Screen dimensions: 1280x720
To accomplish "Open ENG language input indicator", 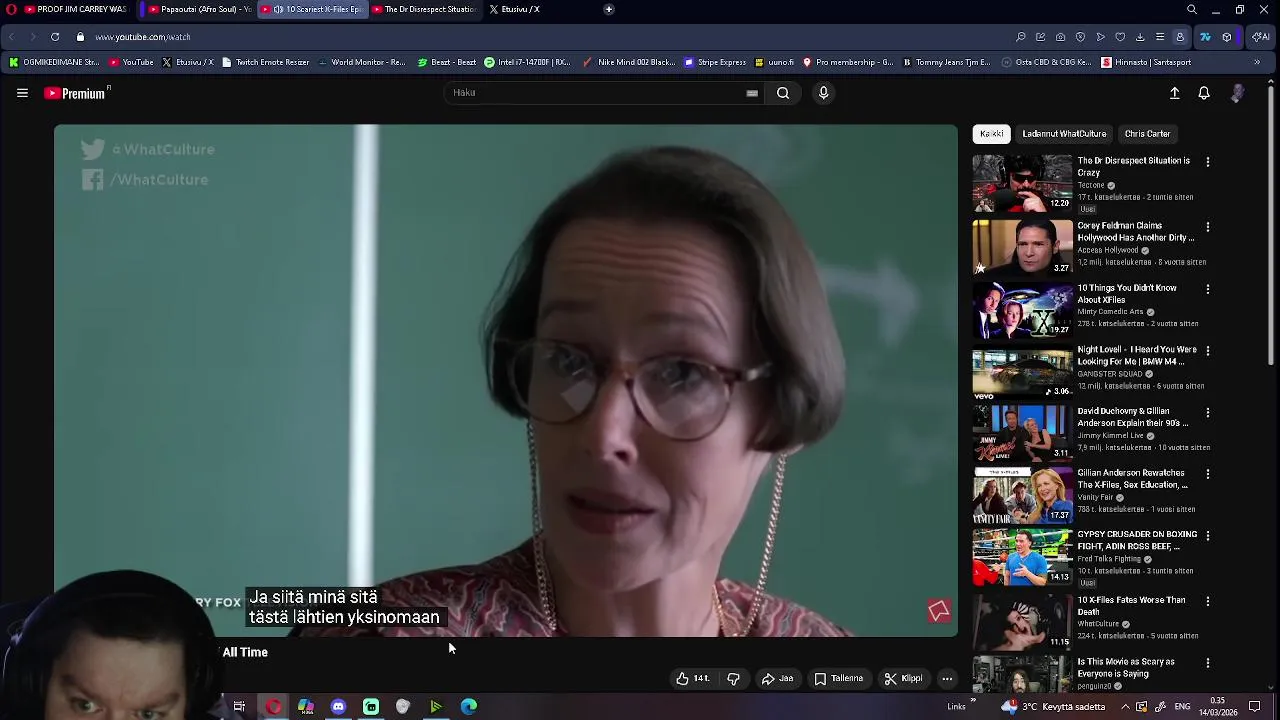I will click(x=1181, y=706).
